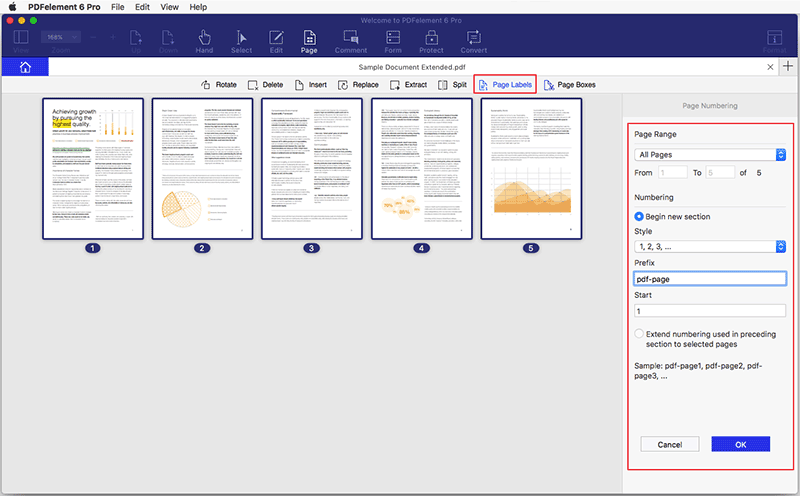Image resolution: width=800 pixels, height=496 pixels.
Task: Select page 3 thumbnail
Action: click(x=312, y=169)
